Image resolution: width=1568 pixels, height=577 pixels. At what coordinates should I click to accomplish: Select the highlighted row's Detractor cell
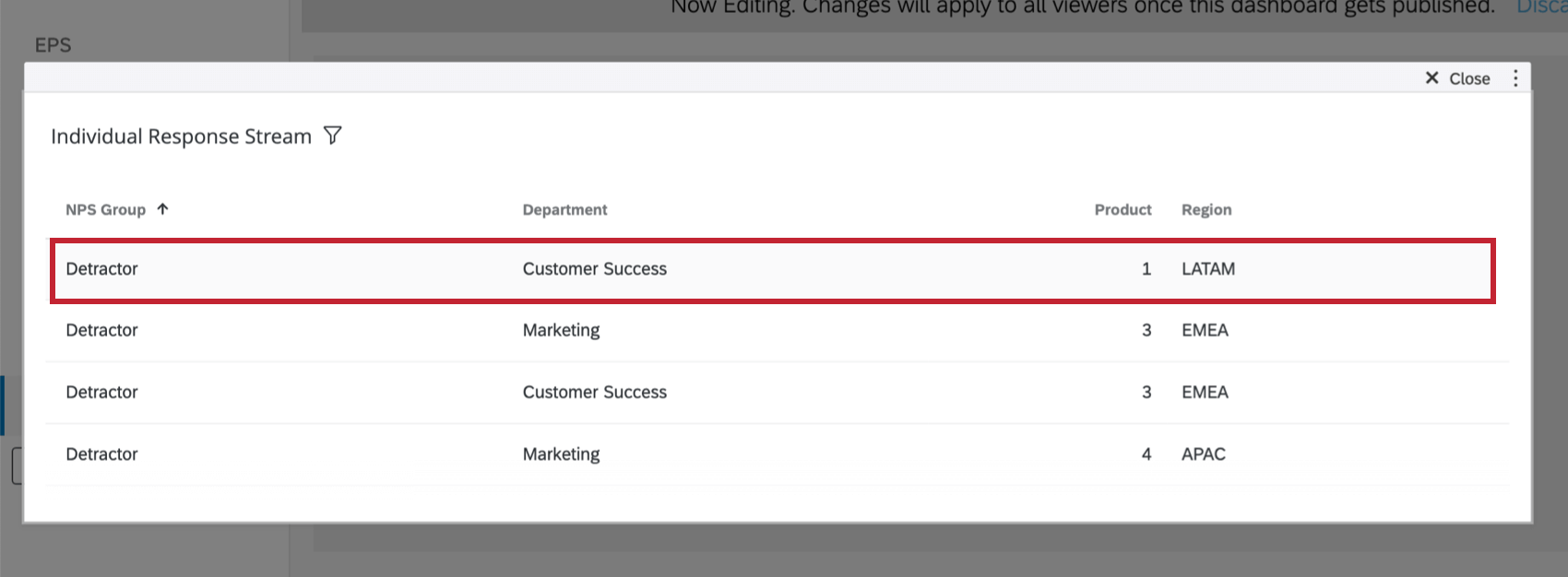click(101, 269)
